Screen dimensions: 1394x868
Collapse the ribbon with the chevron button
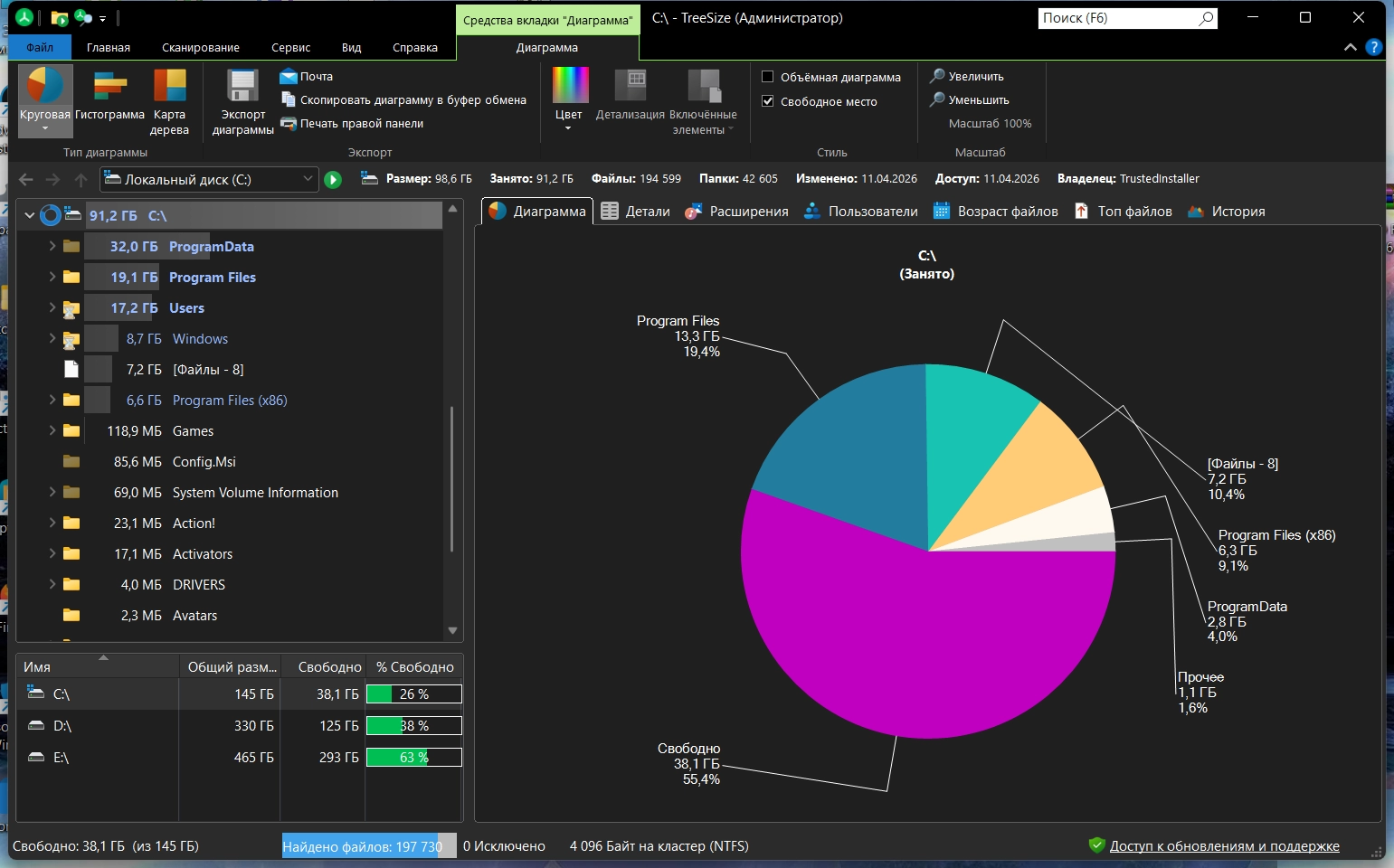tap(1350, 47)
